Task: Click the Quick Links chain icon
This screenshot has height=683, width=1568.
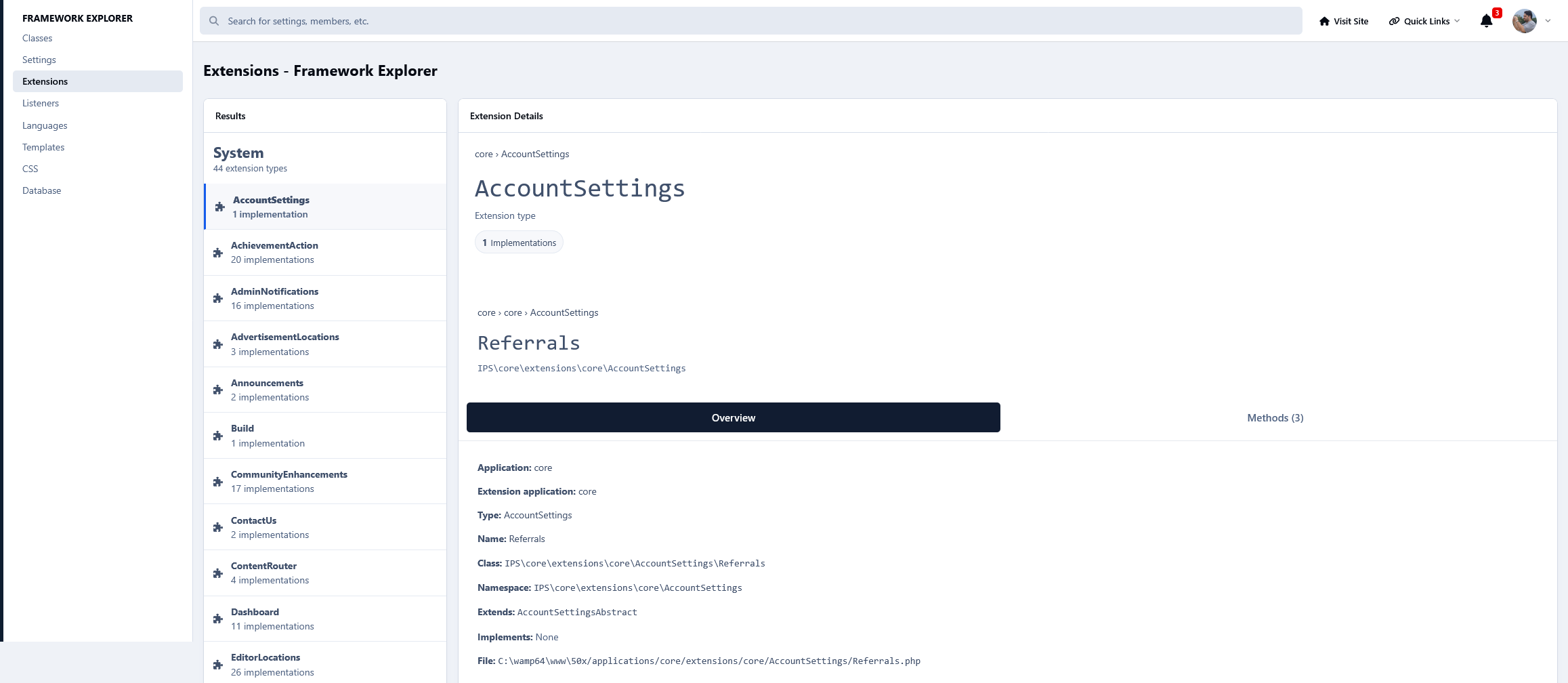Action: coord(1394,21)
